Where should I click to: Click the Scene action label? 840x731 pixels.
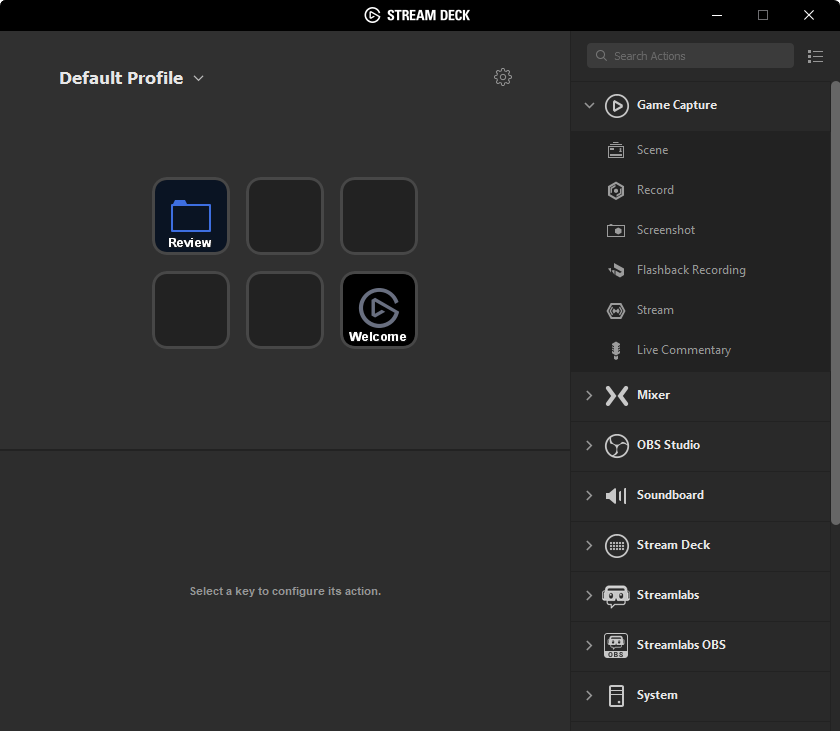652,150
